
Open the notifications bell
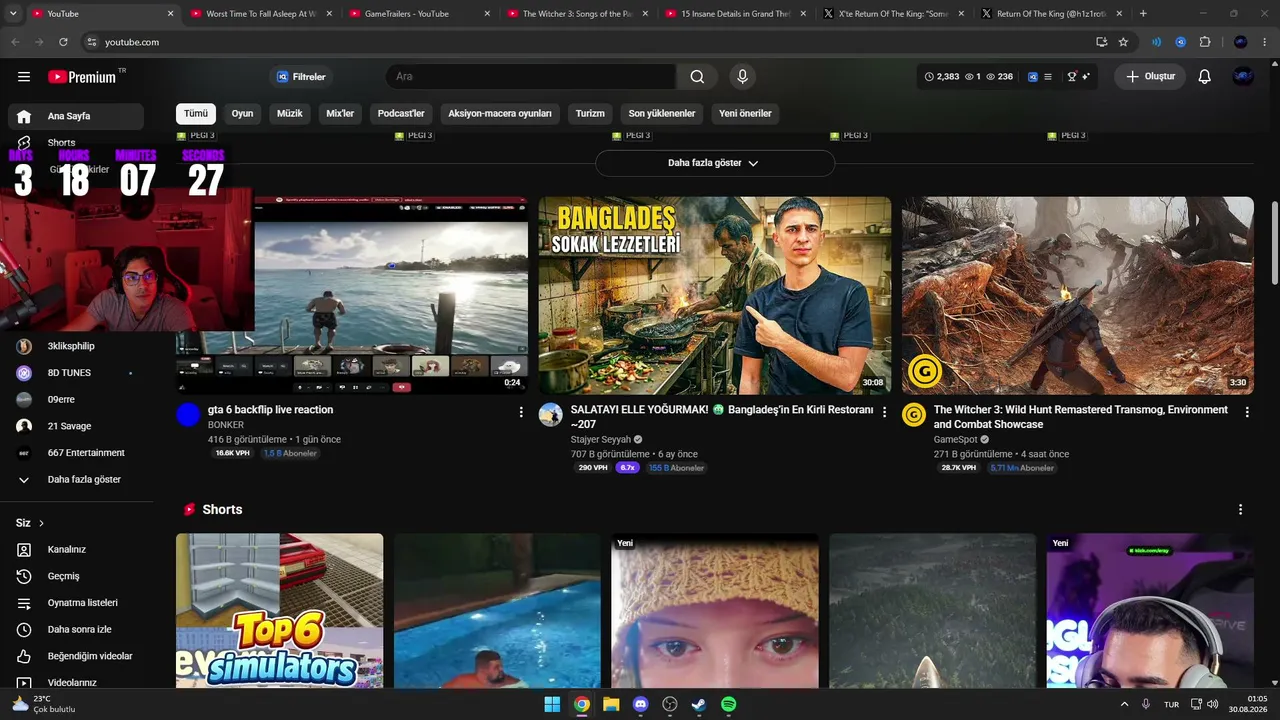coord(1204,77)
